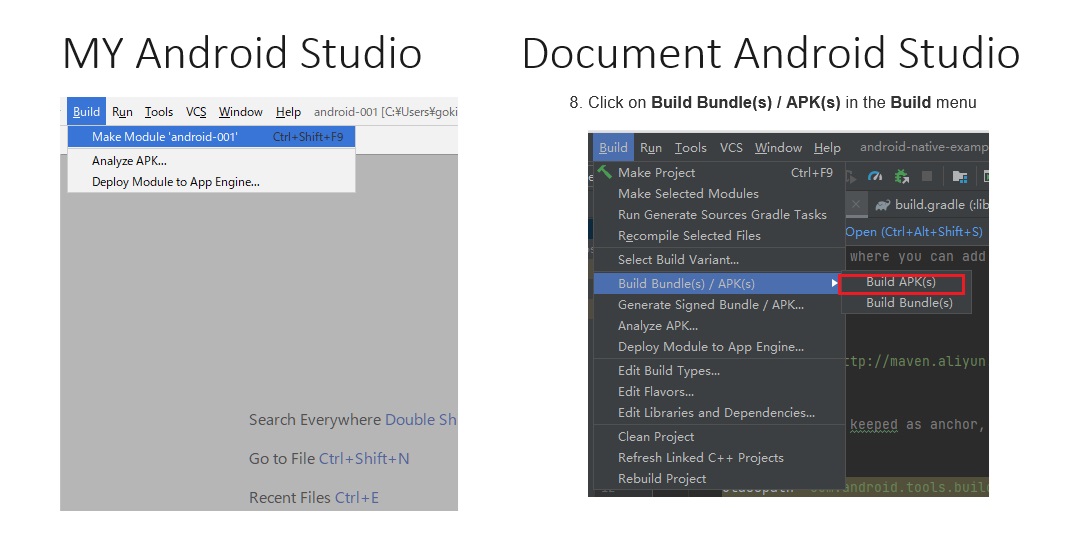Viewport: 1082px width, 551px height.
Task: Close the editor tab using its X
Action: tap(857, 204)
